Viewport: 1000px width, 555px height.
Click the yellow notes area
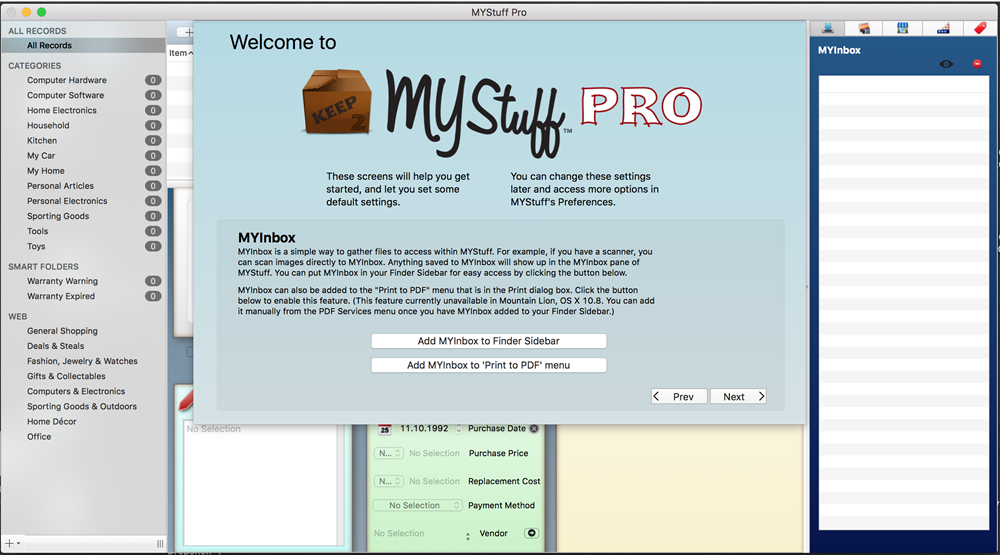coord(680,488)
